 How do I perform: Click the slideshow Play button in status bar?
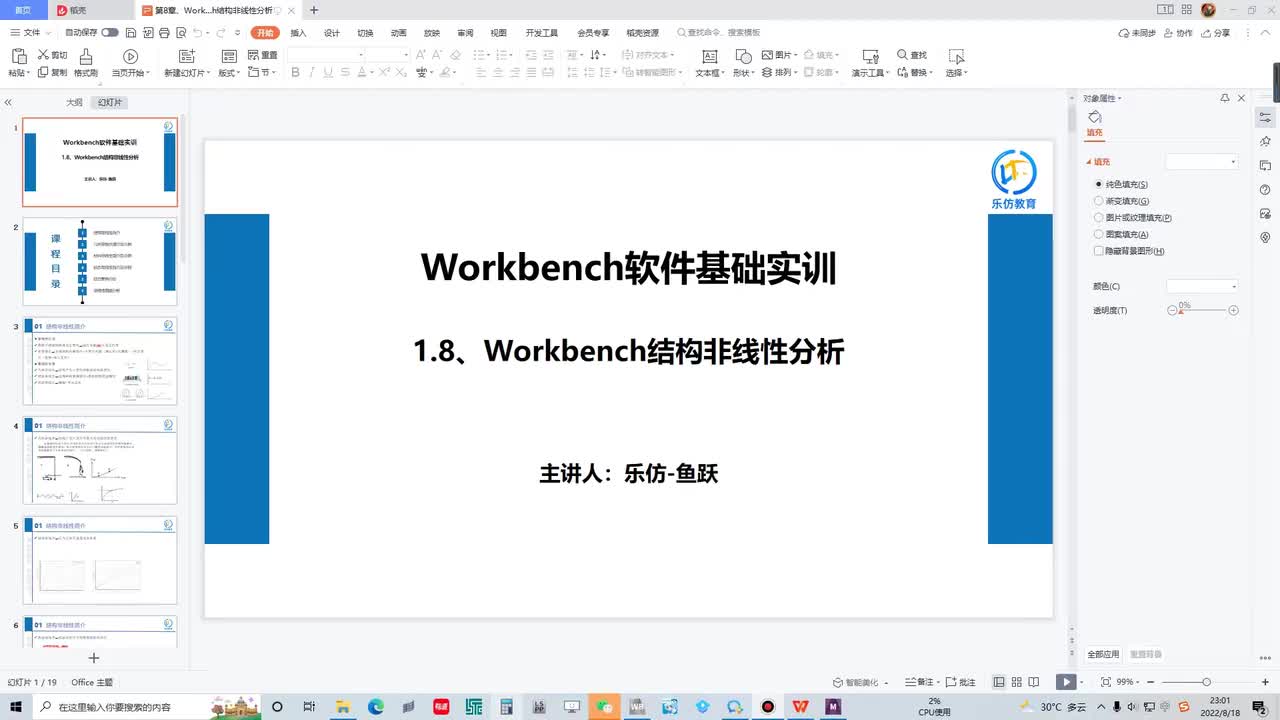pyautogui.click(x=1067, y=682)
